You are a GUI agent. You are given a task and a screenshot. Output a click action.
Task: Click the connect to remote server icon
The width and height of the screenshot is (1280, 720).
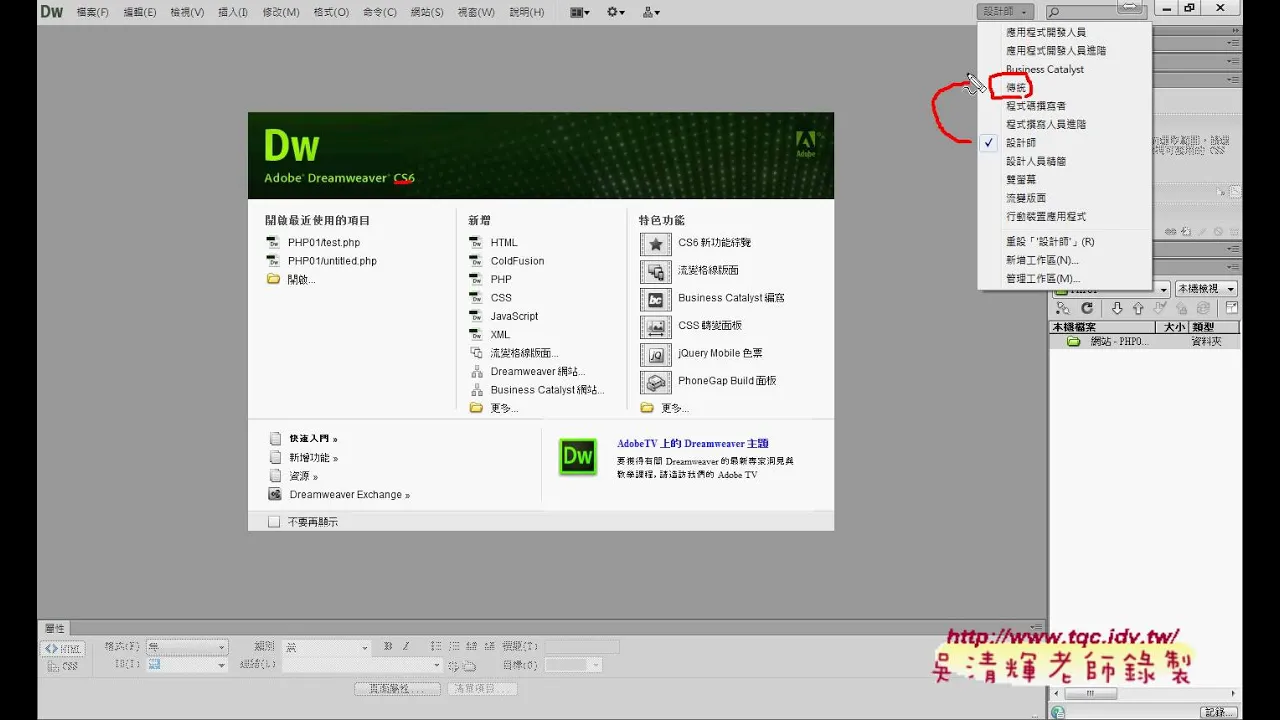click(1063, 309)
